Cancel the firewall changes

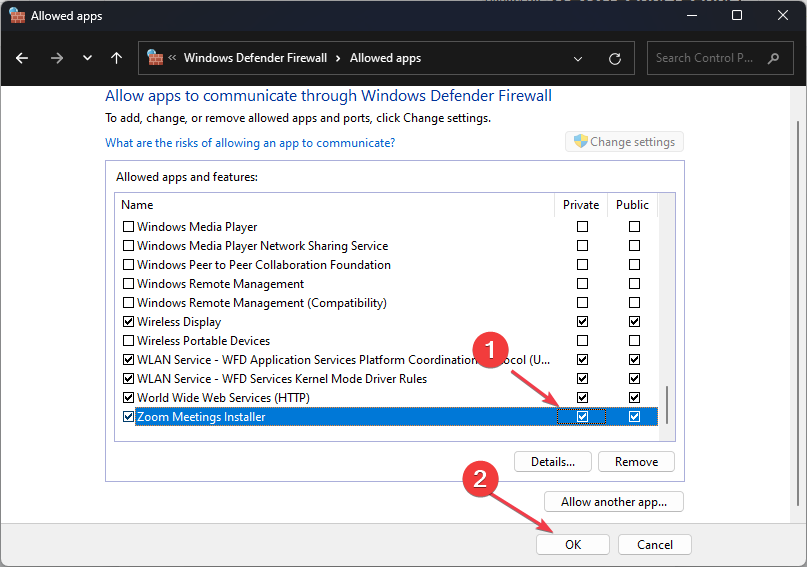[x=655, y=544]
